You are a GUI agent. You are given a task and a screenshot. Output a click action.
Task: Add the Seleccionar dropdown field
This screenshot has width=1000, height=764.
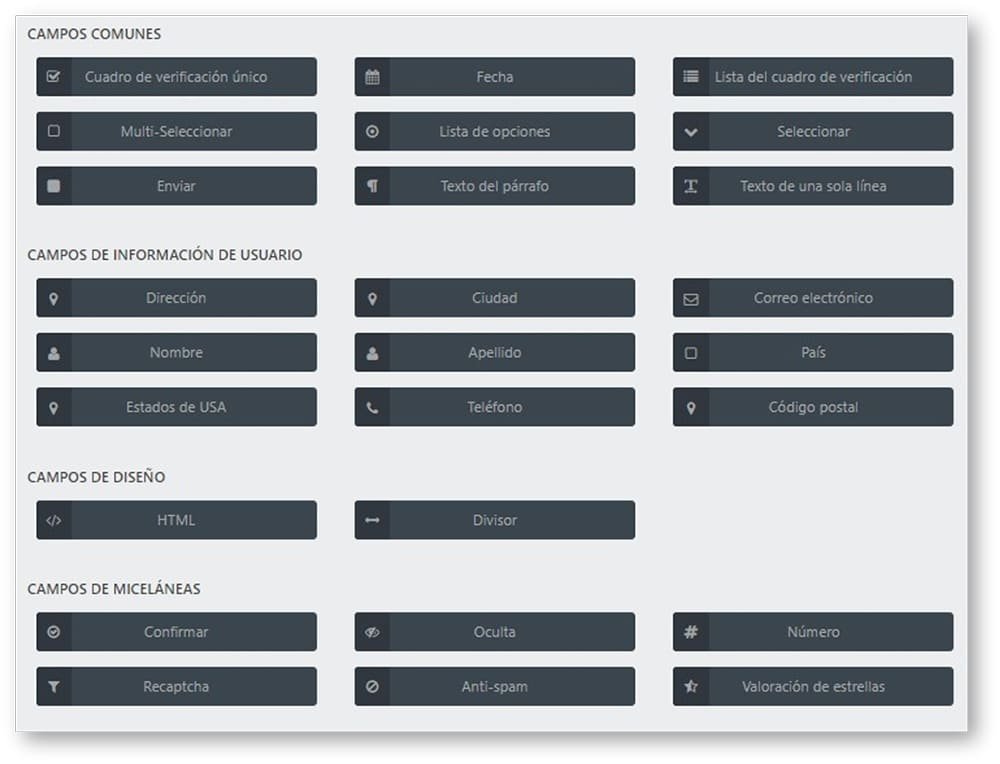pyautogui.click(x=812, y=132)
